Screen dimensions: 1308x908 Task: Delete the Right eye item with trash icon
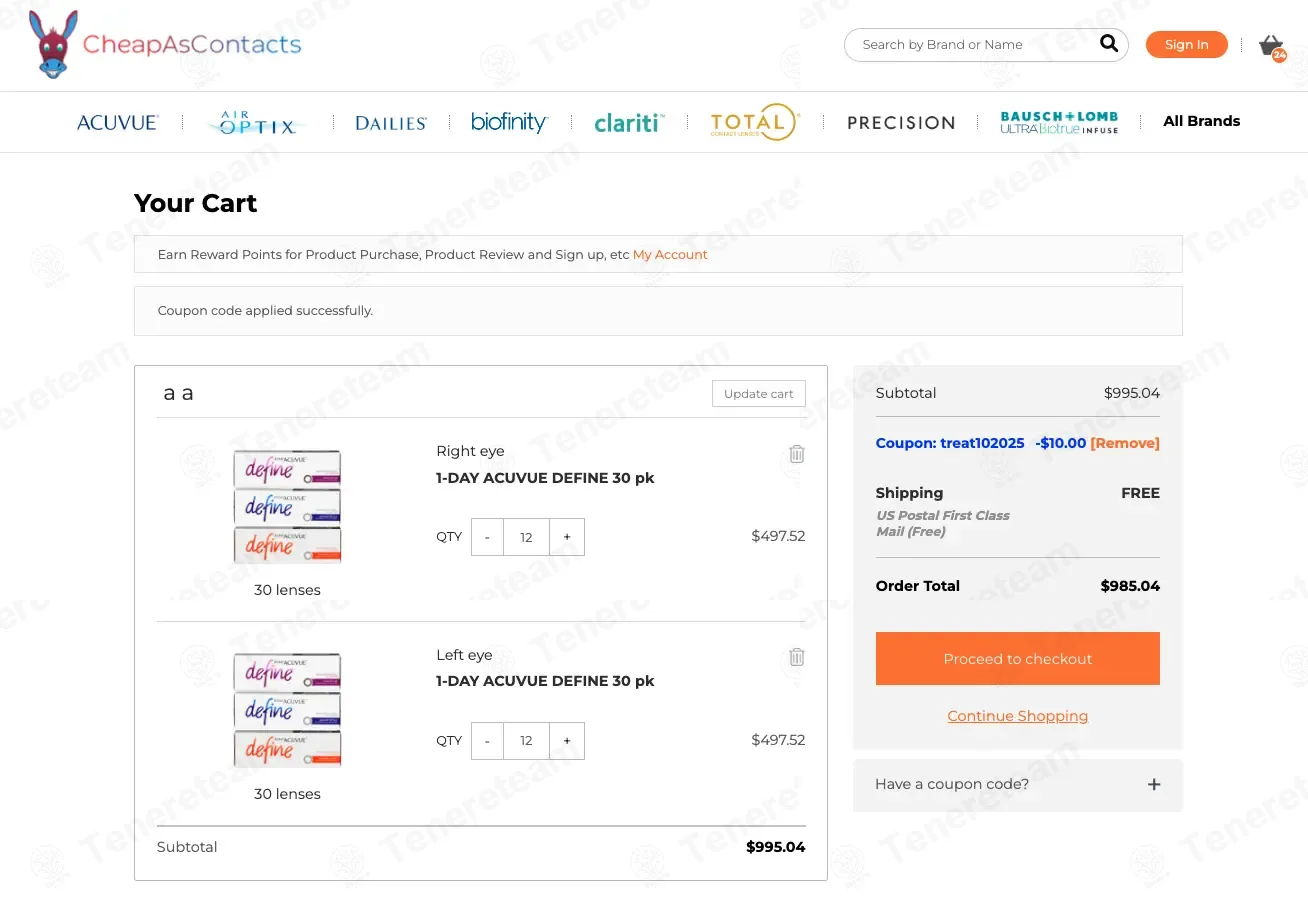click(x=796, y=454)
